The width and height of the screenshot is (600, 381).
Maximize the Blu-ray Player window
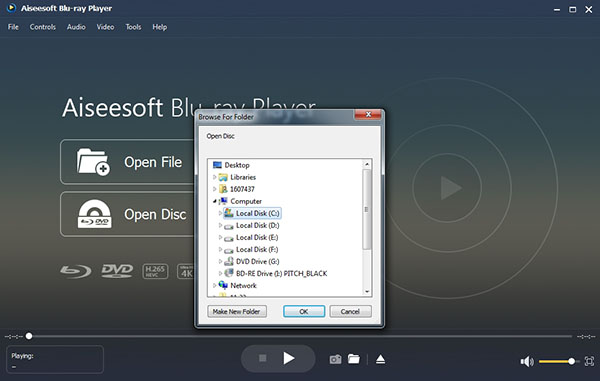[x=572, y=10]
